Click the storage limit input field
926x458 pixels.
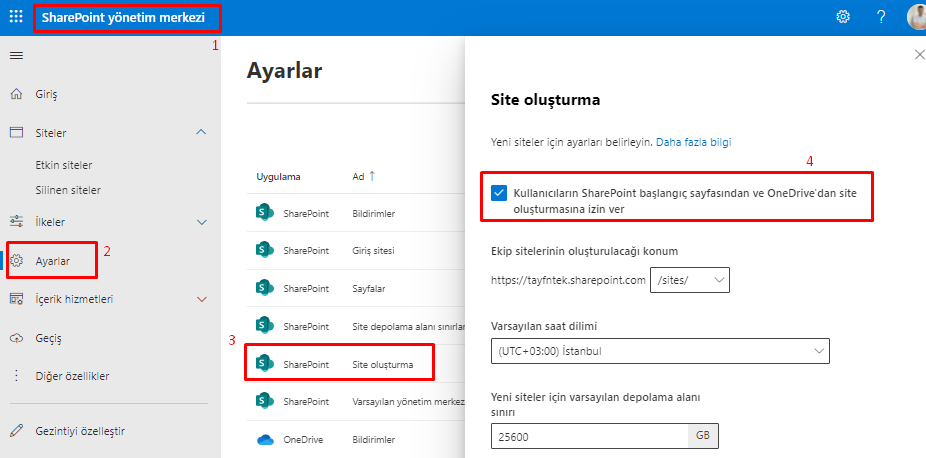[590, 436]
